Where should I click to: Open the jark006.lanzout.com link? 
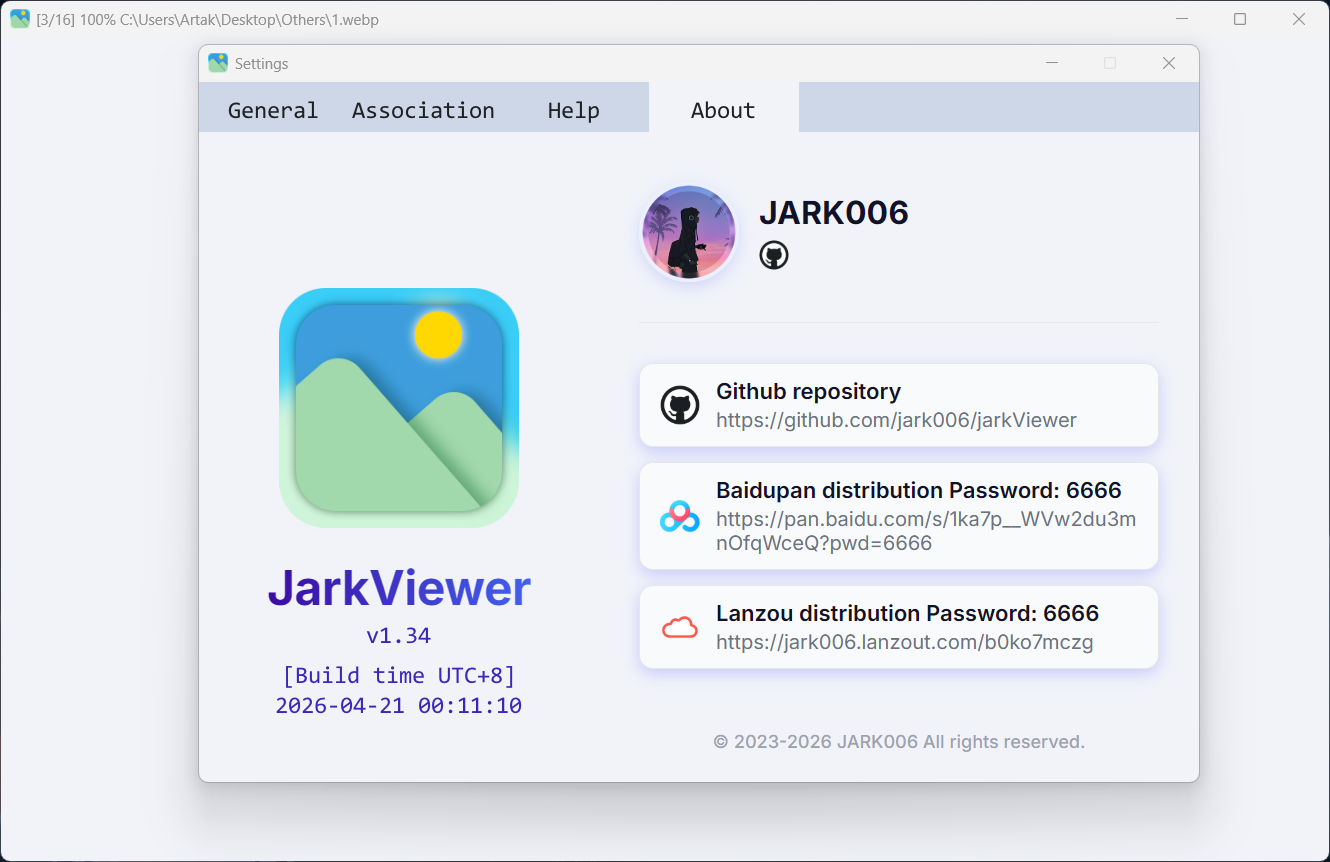pyautogui.click(x=904, y=642)
